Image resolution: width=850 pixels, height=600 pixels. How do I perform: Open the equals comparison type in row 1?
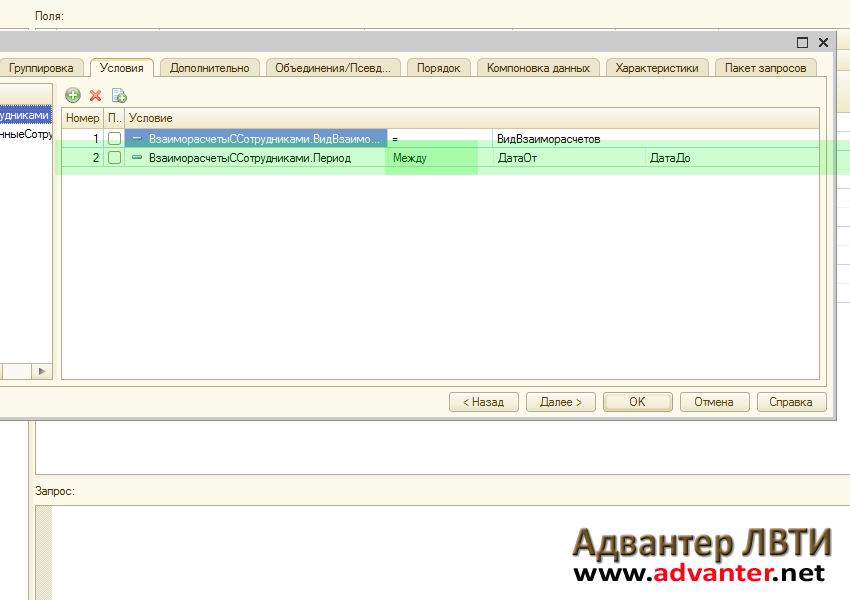(438, 139)
